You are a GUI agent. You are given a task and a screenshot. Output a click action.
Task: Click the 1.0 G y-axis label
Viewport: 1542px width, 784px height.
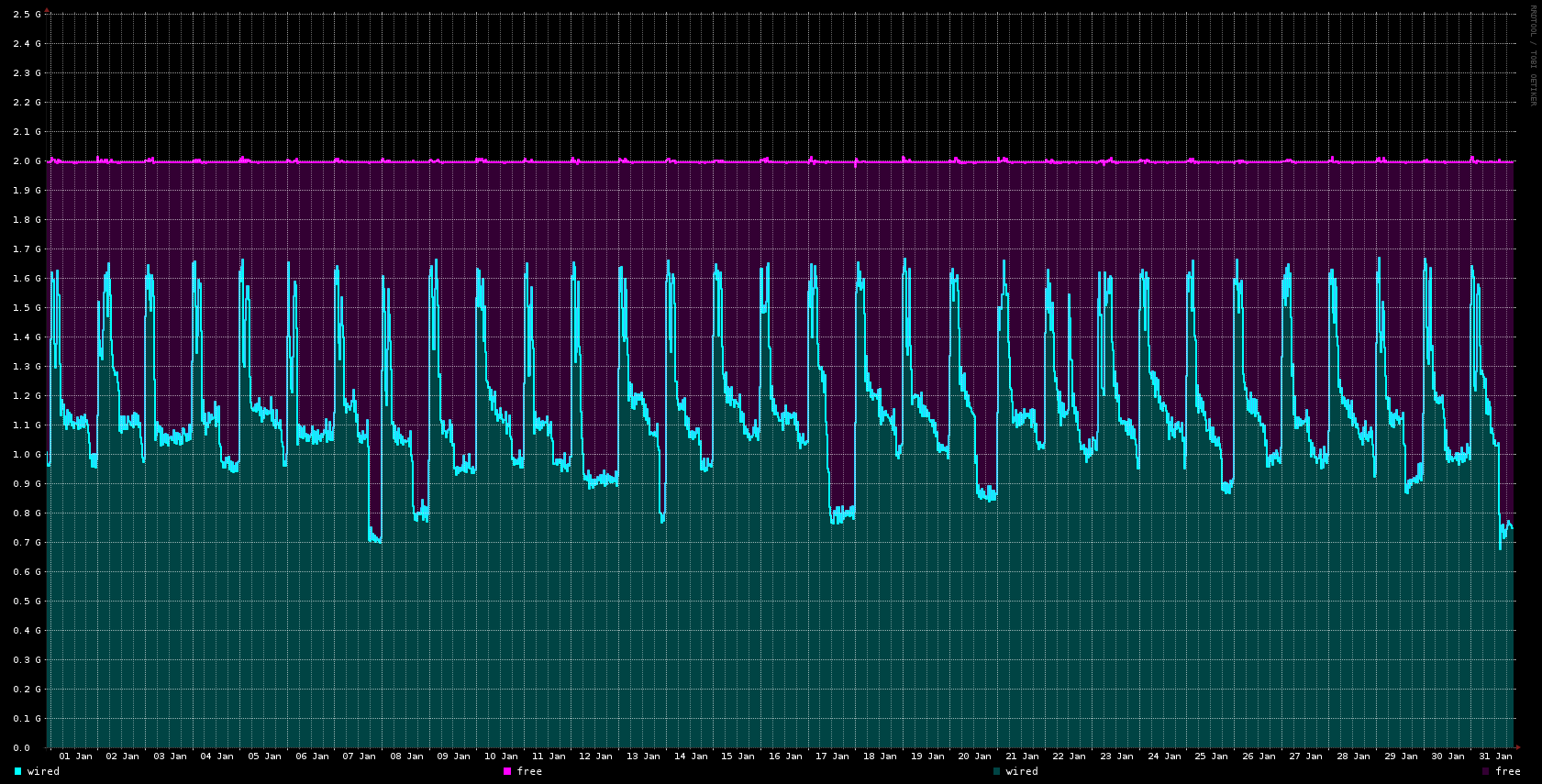point(28,455)
